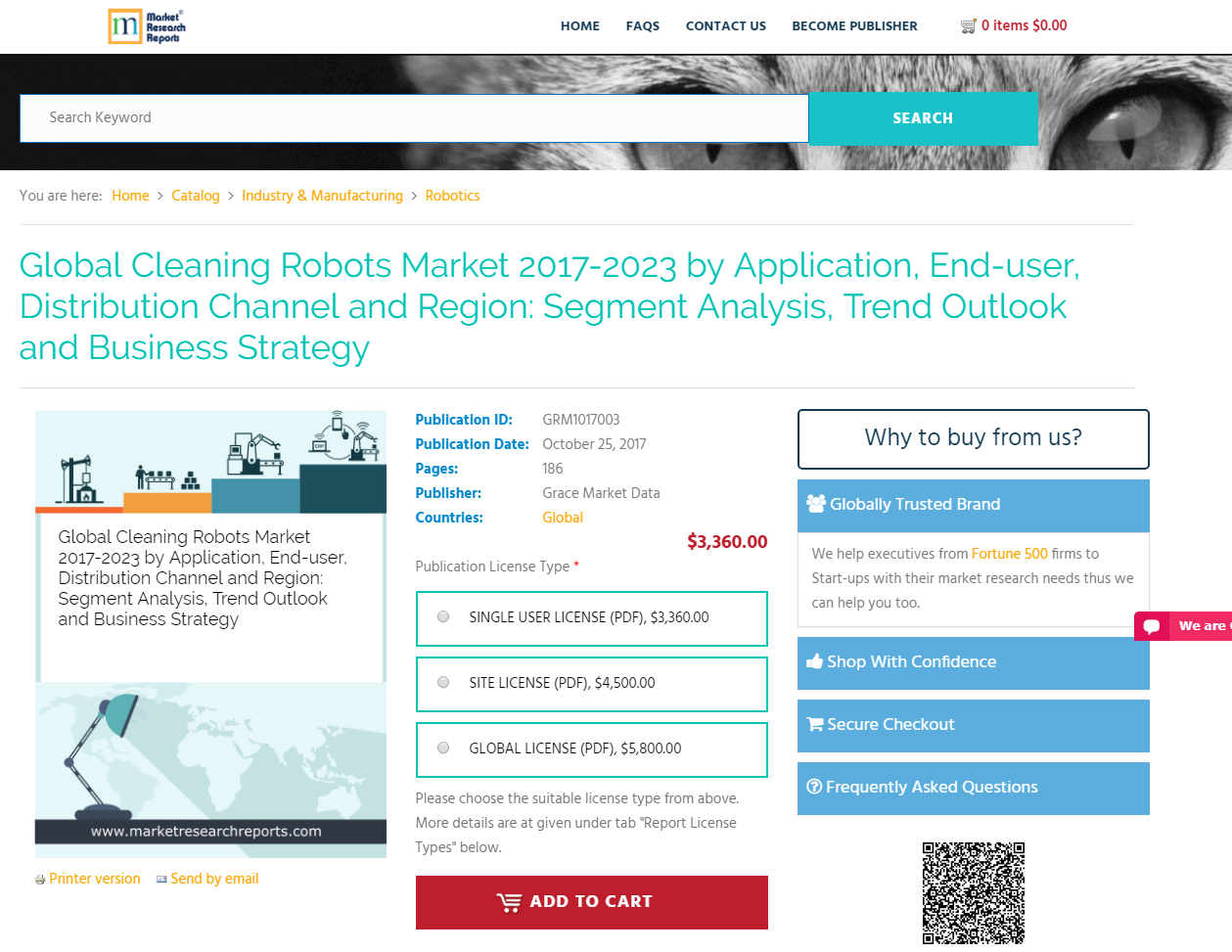The image size is (1232, 952).
Task: Select the Site License radio button
Action: point(443,683)
